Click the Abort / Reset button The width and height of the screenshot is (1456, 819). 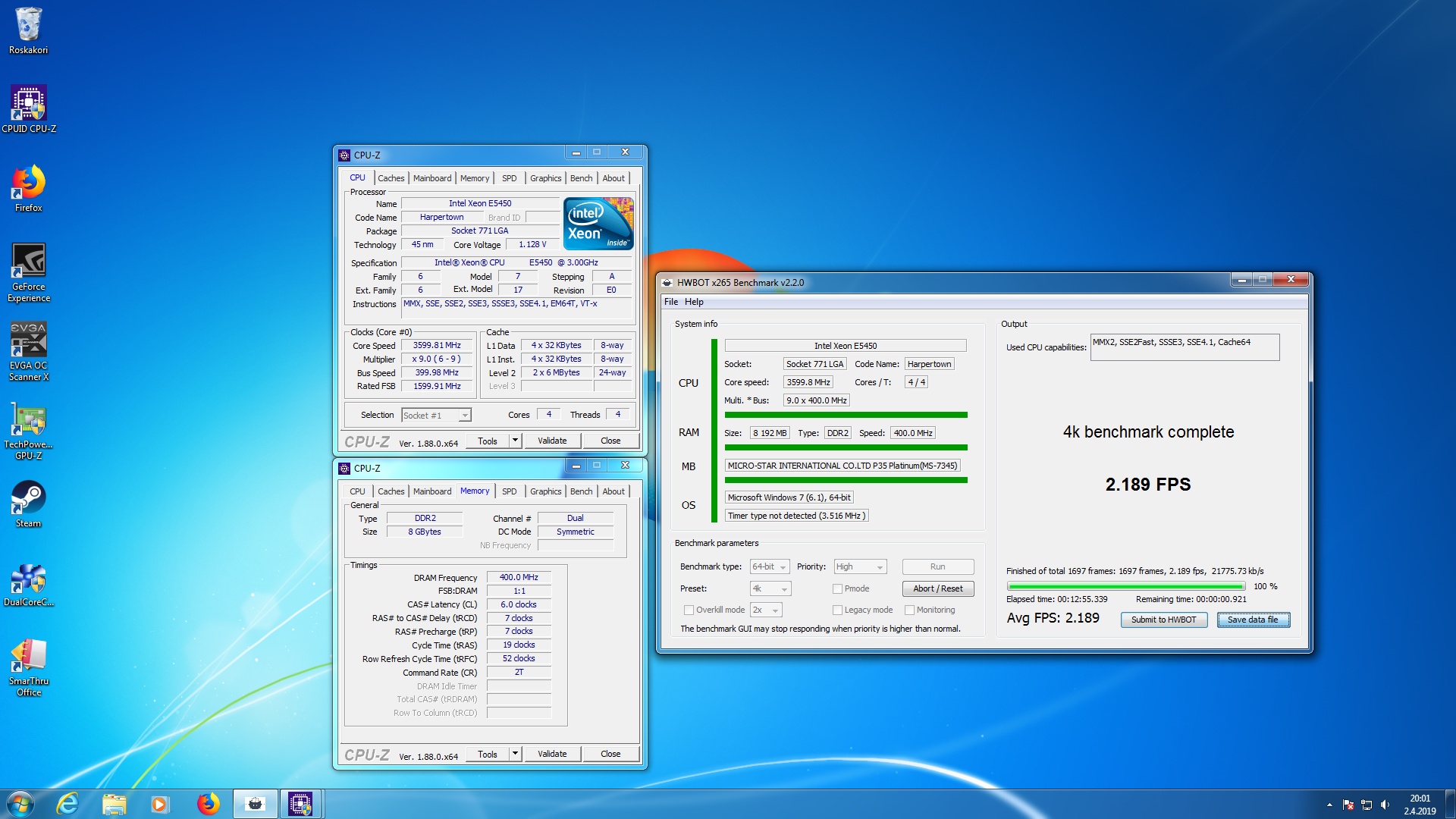(x=938, y=588)
